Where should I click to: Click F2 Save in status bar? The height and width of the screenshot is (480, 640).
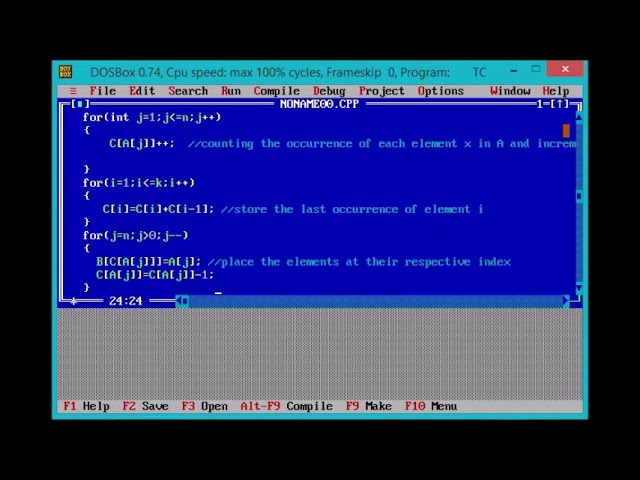tap(146, 406)
